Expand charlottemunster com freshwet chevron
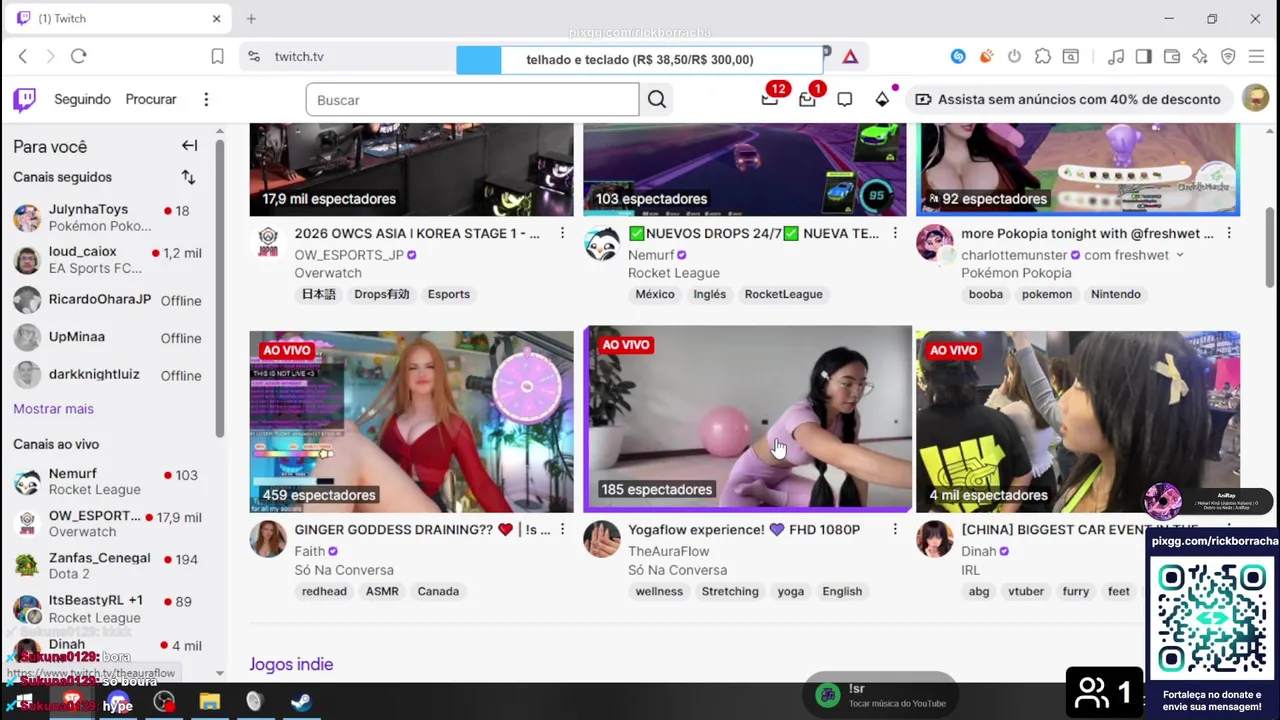 pyautogui.click(x=1179, y=255)
